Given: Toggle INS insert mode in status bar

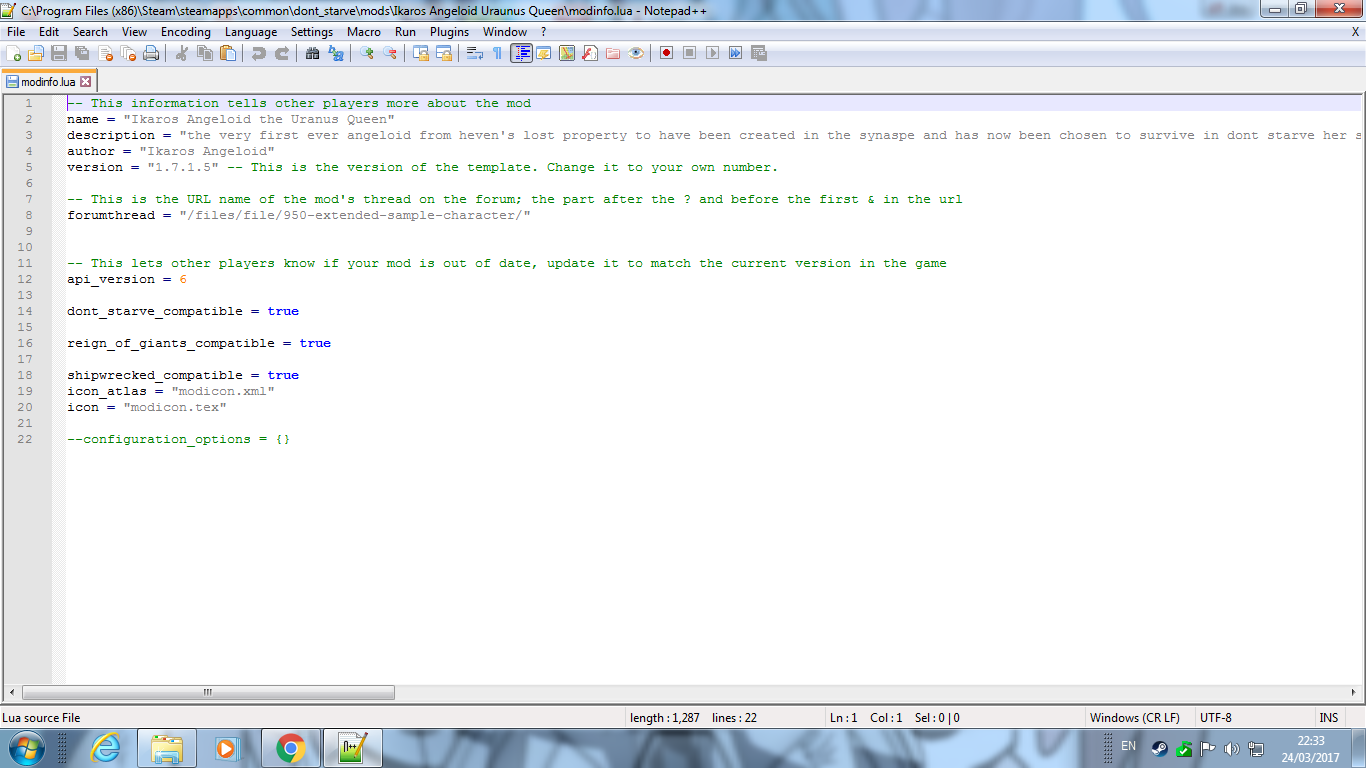Looking at the screenshot, I should (x=1328, y=718).
